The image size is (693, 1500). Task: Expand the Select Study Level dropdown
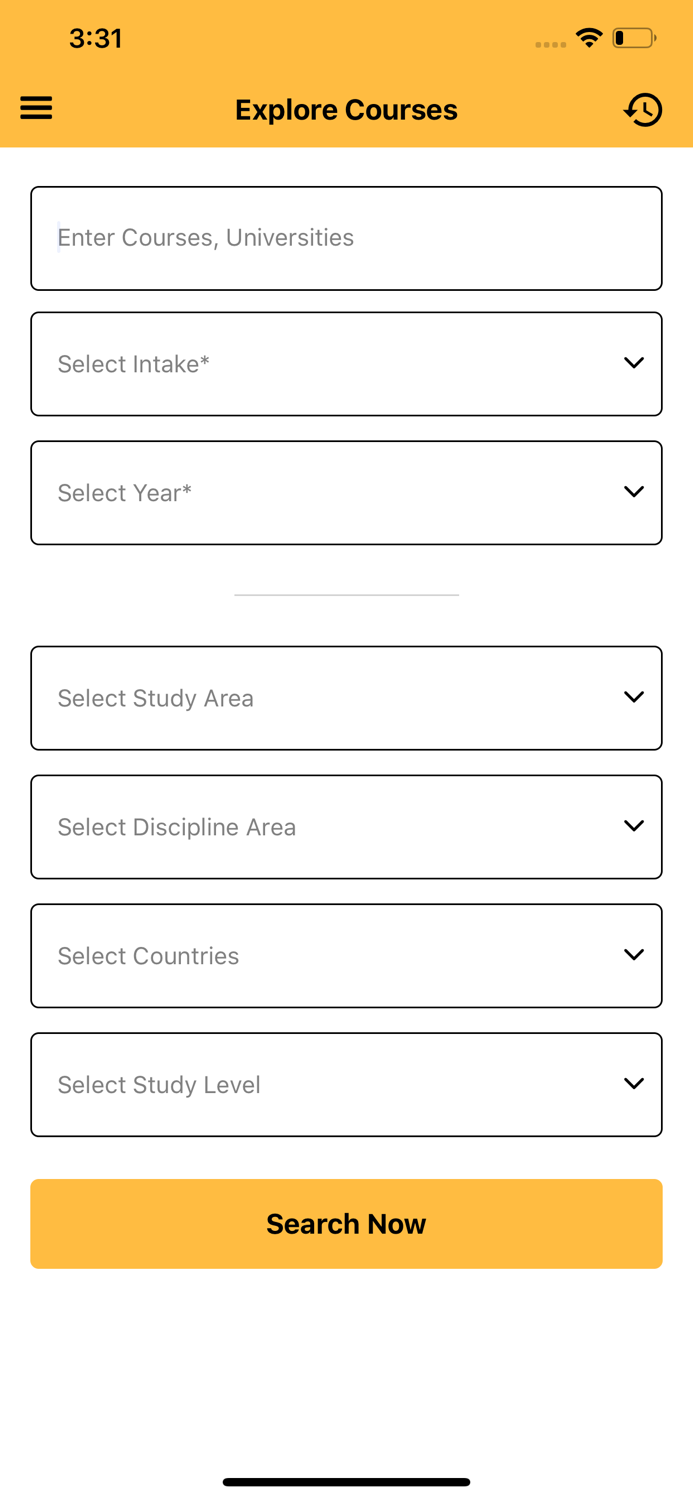[x=346, y=1084]
